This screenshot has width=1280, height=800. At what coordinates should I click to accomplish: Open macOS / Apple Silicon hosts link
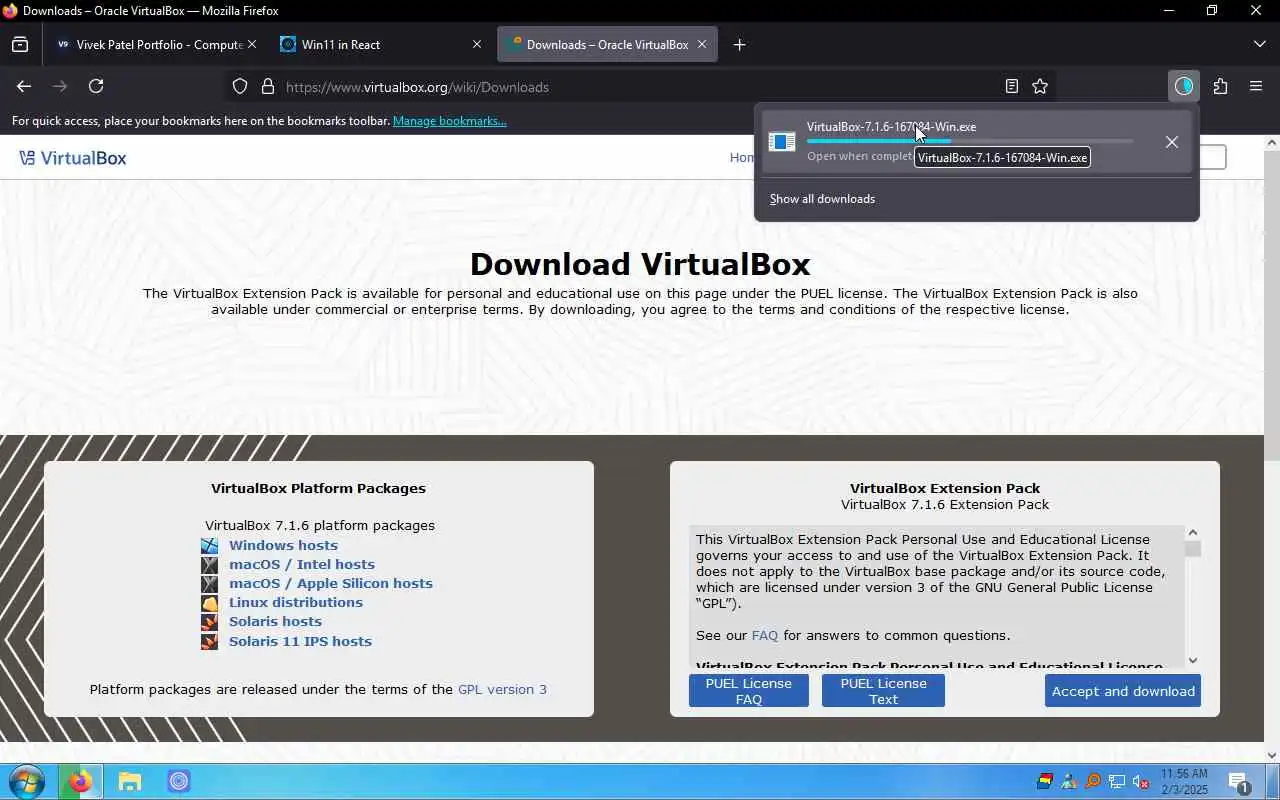(x=331, y=583)
